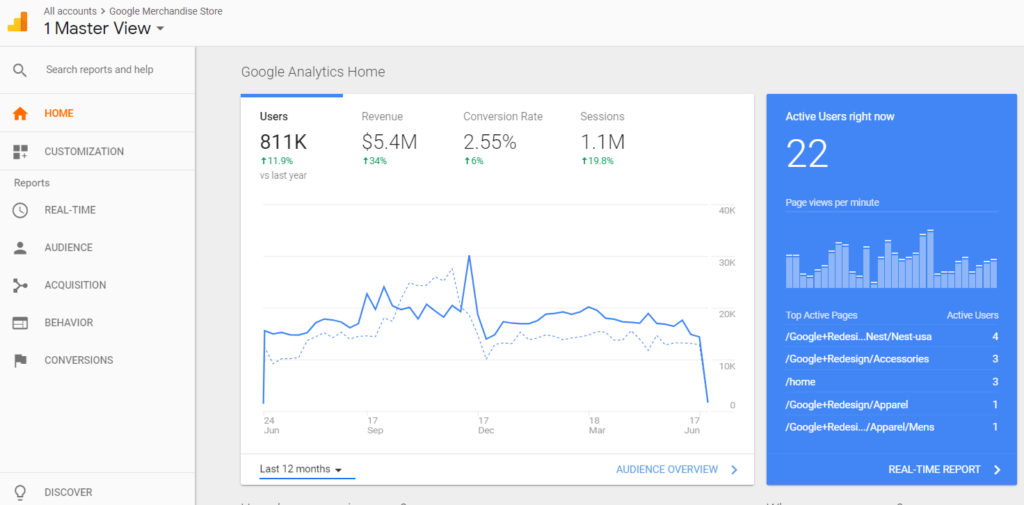Click the 2.55% conversion rate value
Viewport: 1024px width, 505px height.
click(490, 142)
